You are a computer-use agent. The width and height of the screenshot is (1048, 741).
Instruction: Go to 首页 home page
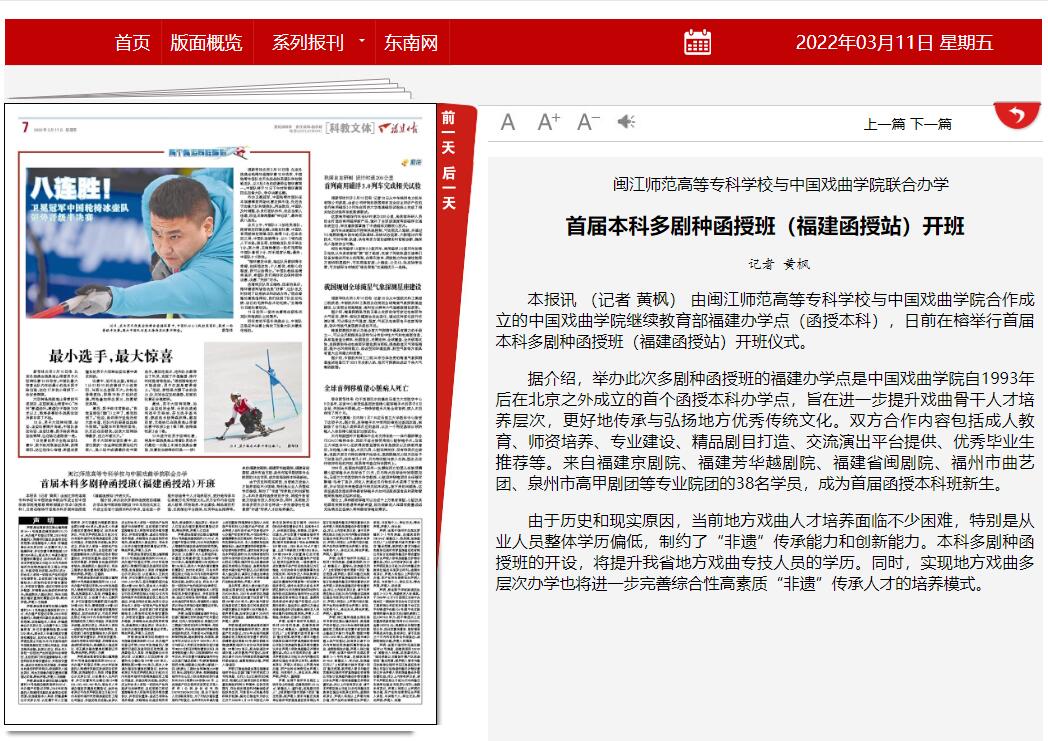pos(132,43)
